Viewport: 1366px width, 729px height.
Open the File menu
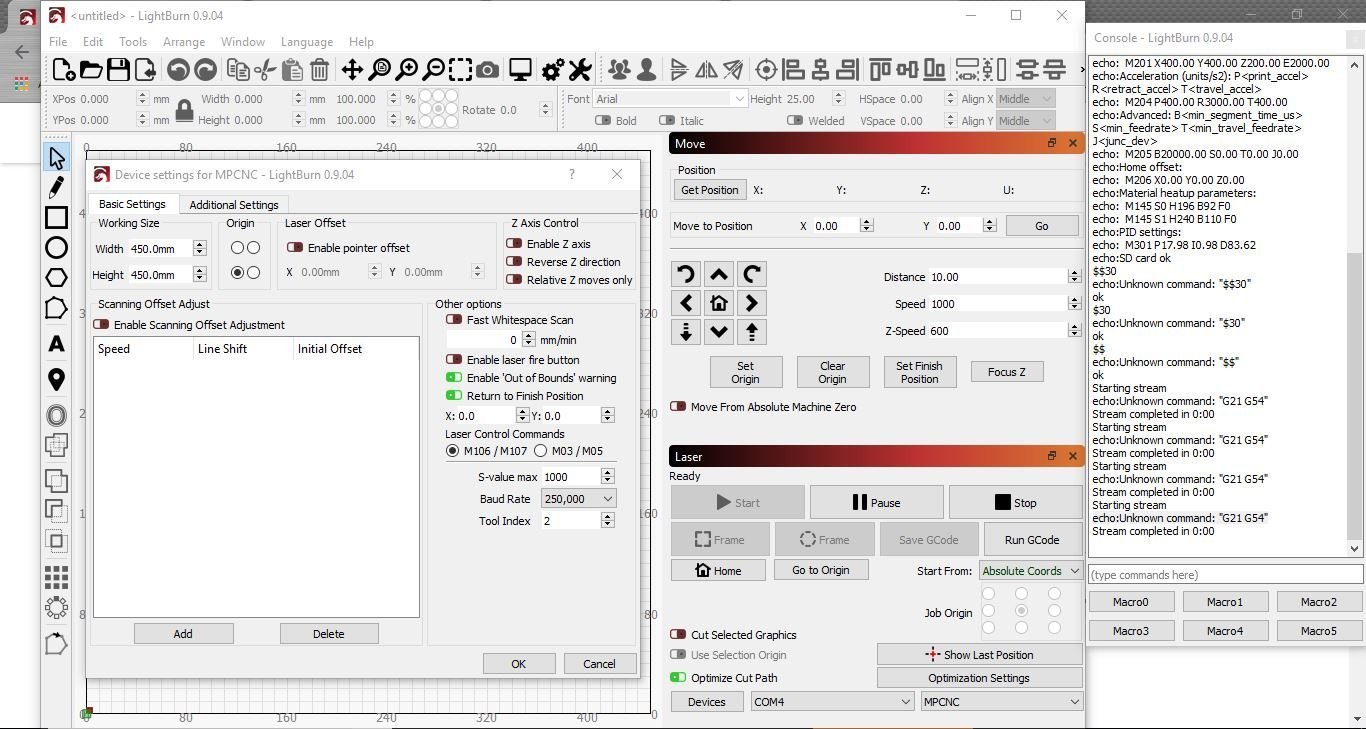58,42
